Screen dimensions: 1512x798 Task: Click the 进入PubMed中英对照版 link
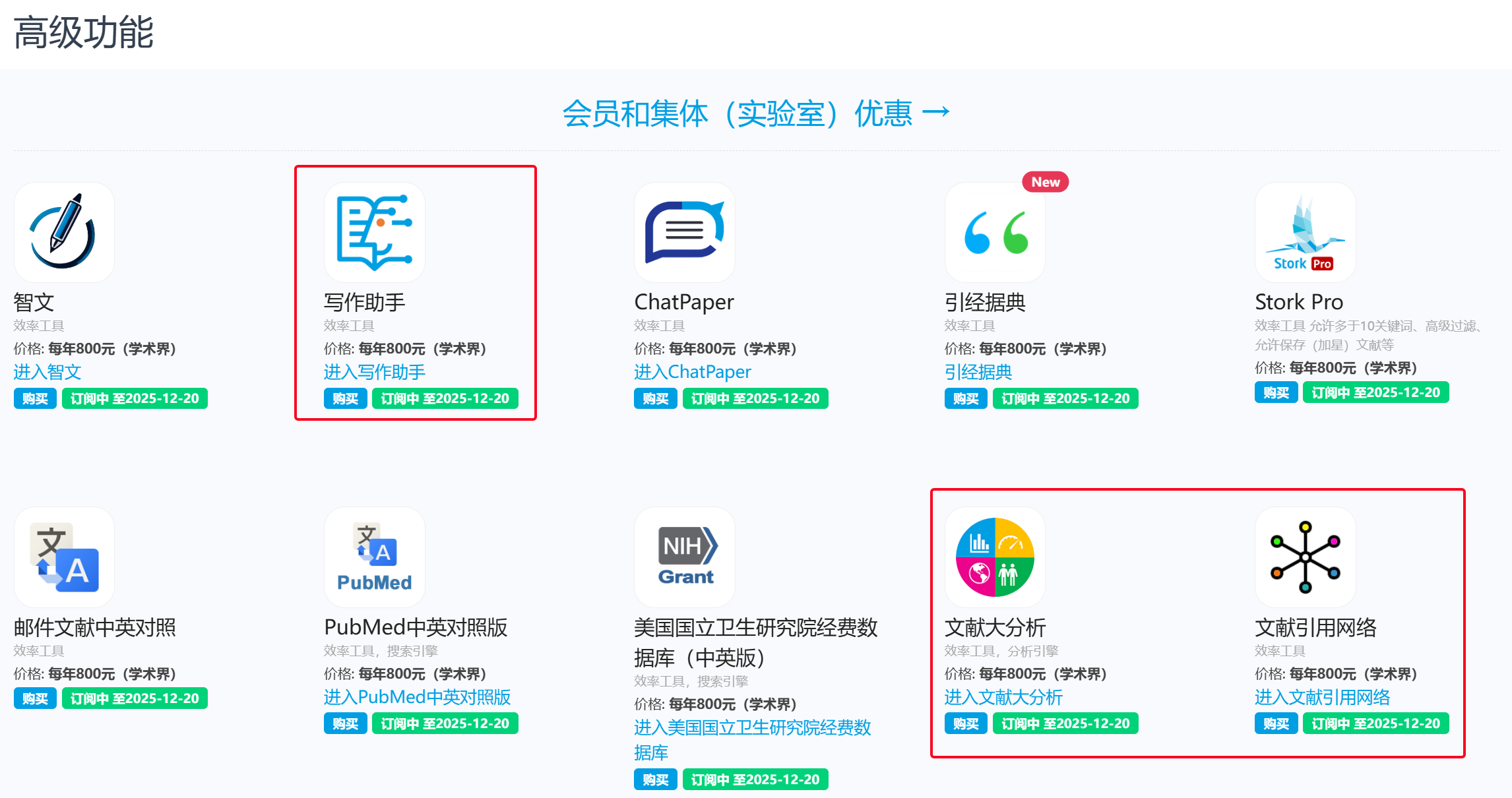417,697
